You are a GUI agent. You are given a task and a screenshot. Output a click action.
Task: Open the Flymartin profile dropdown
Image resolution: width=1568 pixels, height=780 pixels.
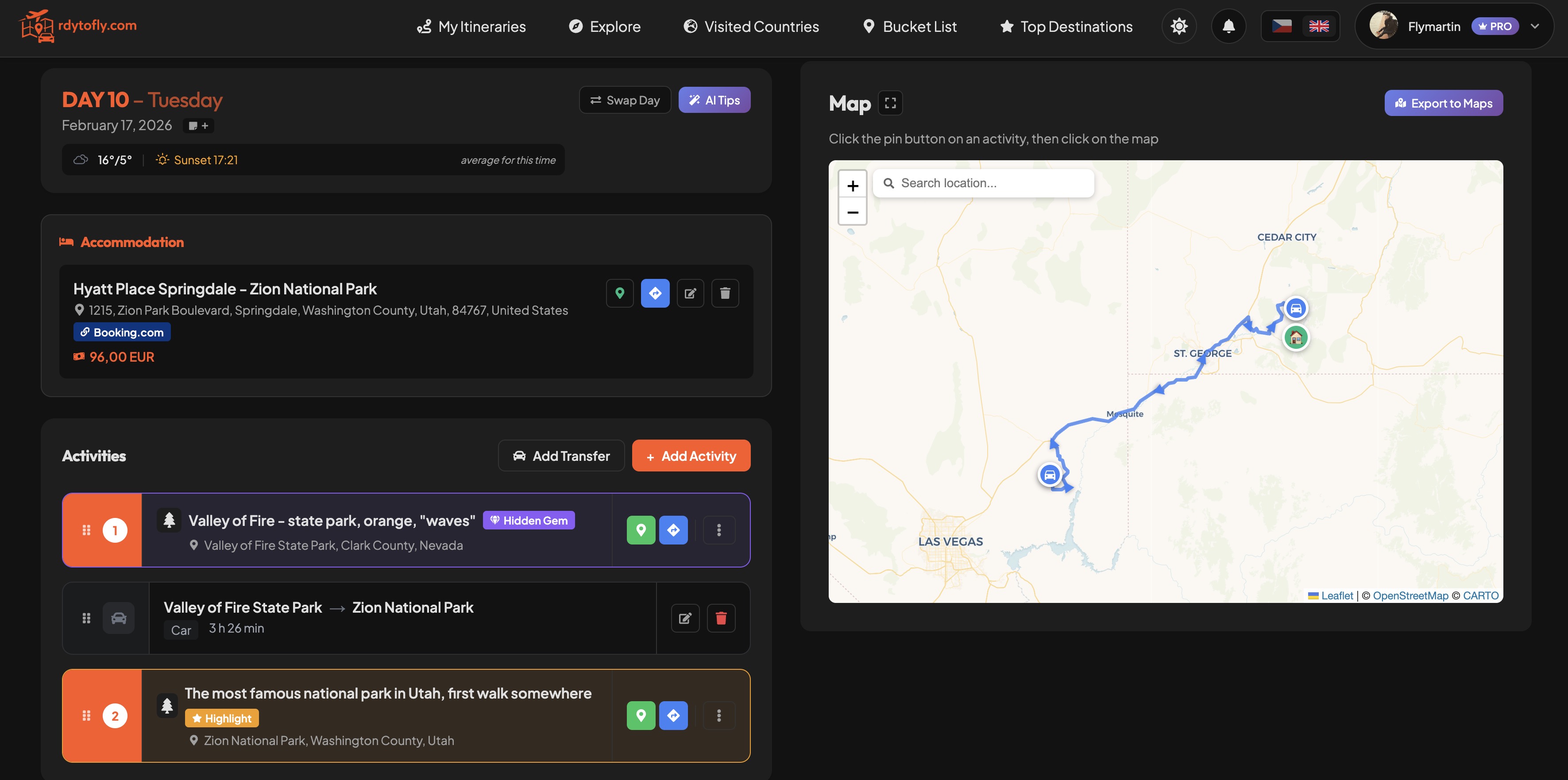pos(1534,26)
